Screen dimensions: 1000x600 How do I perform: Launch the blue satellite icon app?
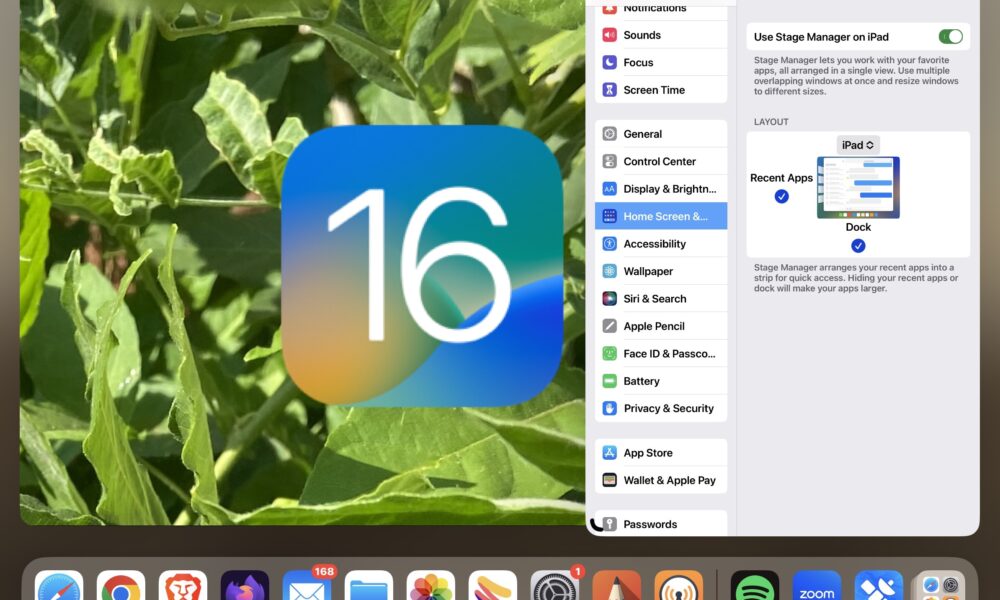pyautogui.click(x=879, y=587)
